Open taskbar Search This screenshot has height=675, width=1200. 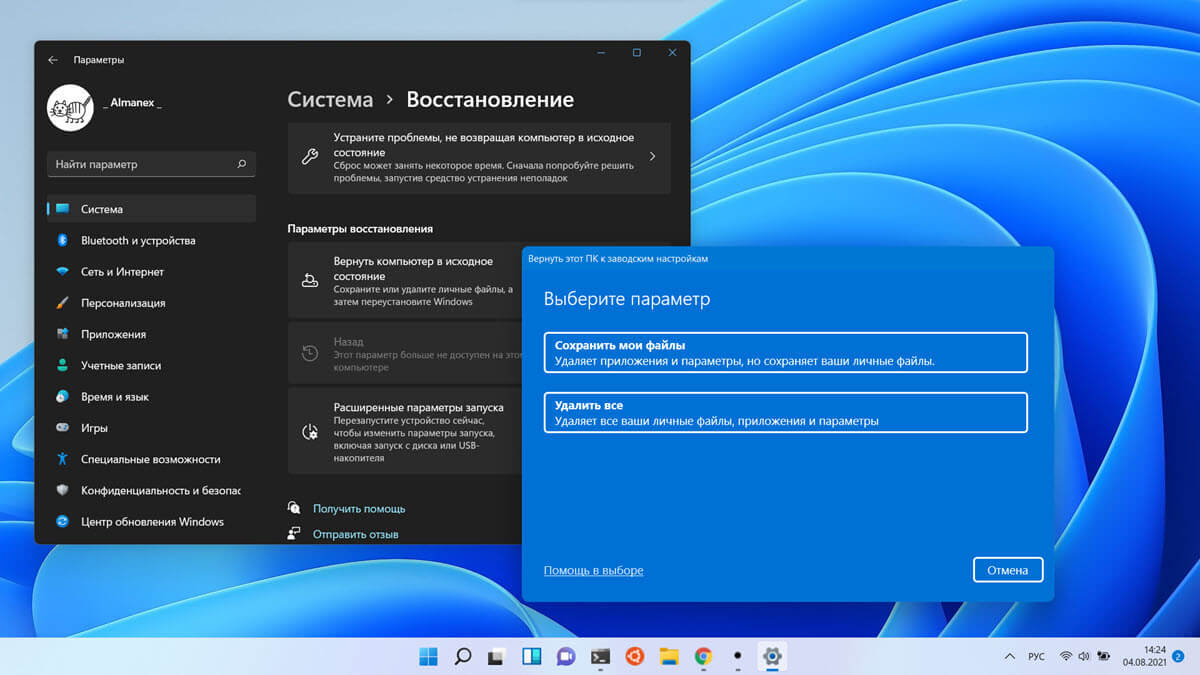(x=462, y=657)
